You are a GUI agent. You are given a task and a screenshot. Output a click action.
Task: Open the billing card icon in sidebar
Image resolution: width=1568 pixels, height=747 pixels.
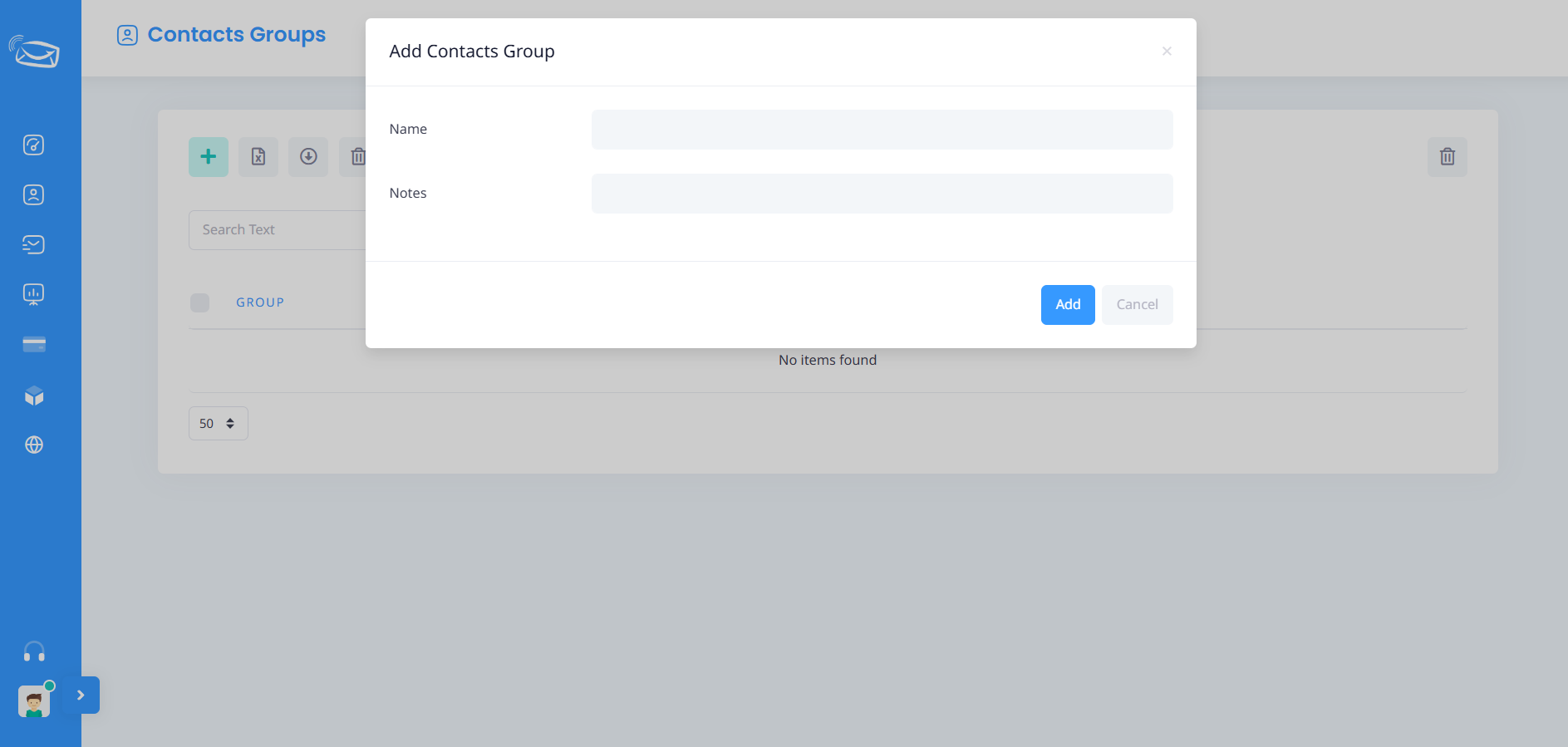tap(34, 345)
